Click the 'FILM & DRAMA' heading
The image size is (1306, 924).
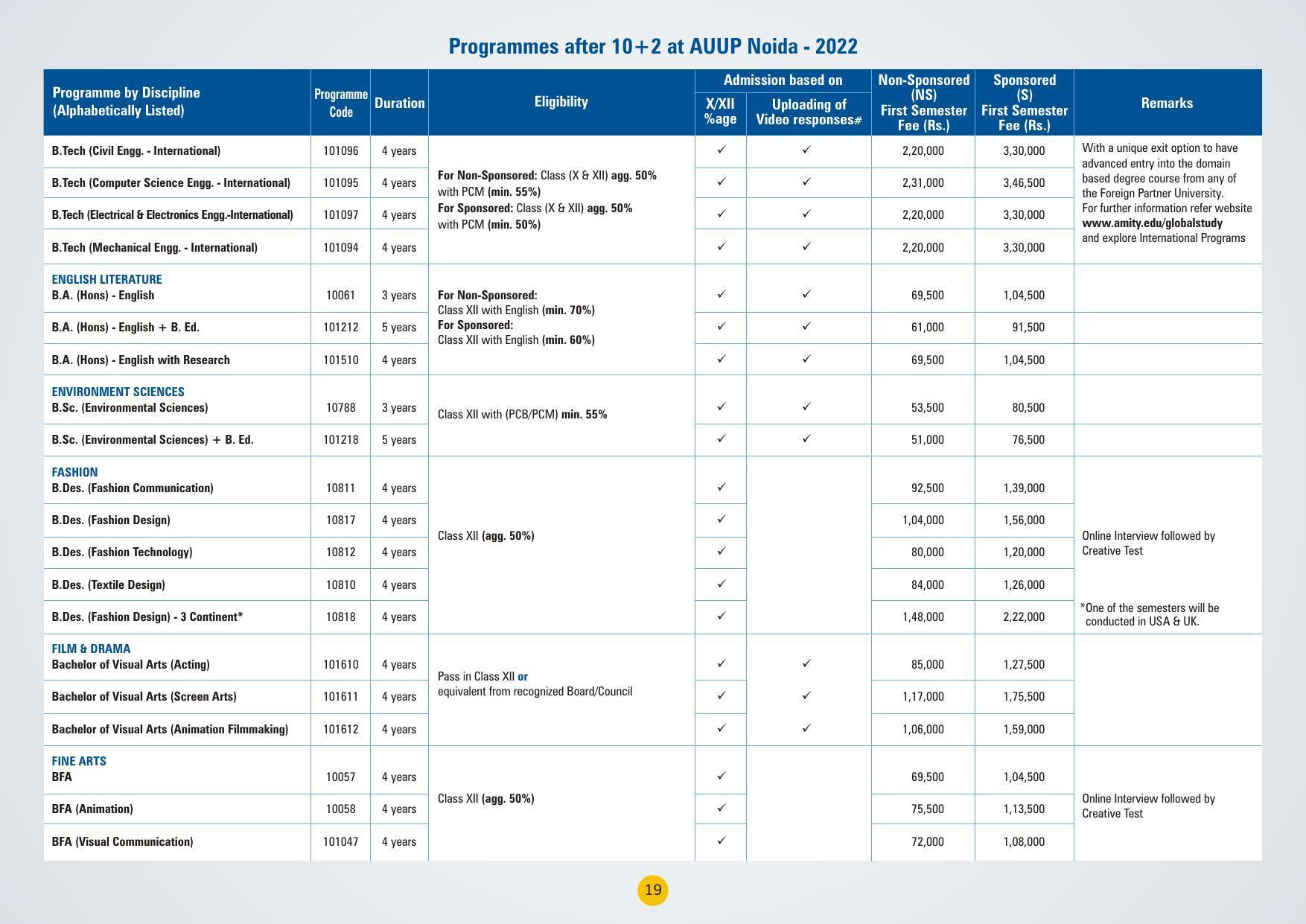pos(91,649)
